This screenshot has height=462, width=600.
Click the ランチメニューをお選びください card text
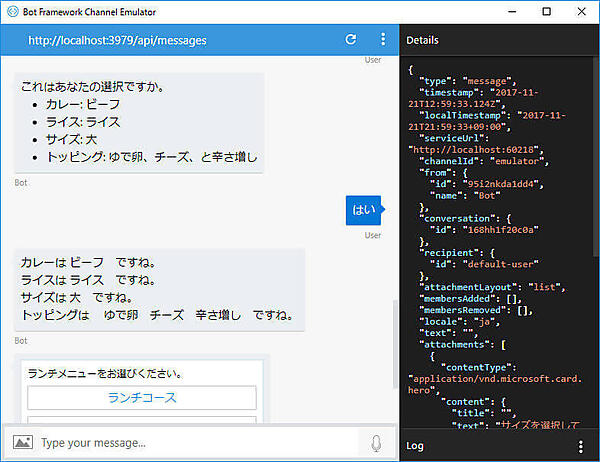tap(105, 373)
